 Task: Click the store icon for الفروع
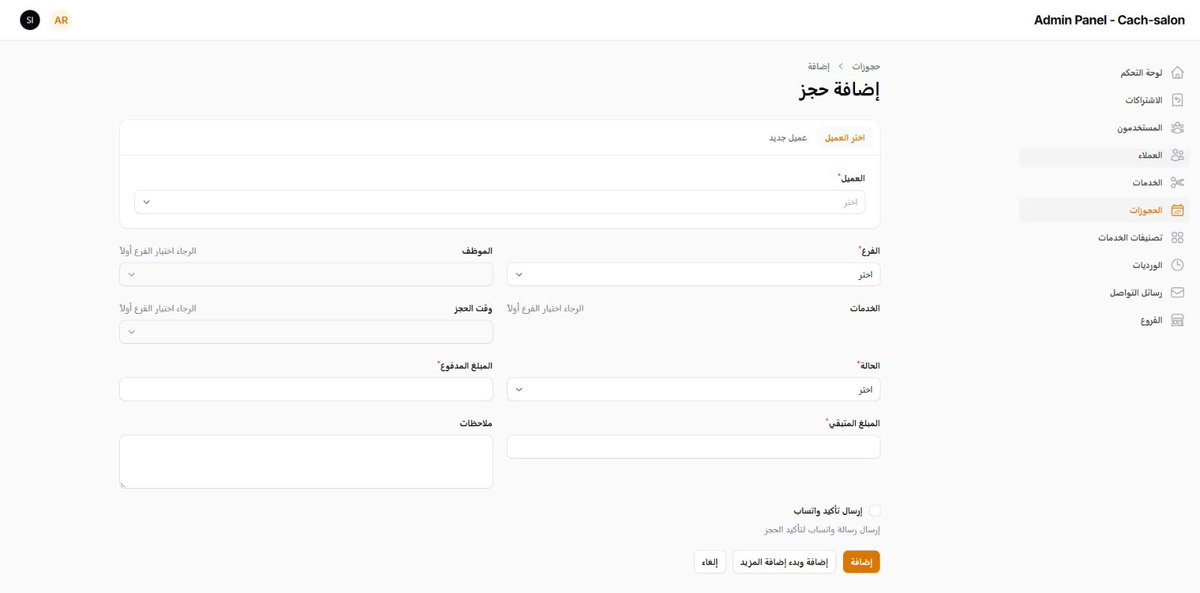(1177, 320)
